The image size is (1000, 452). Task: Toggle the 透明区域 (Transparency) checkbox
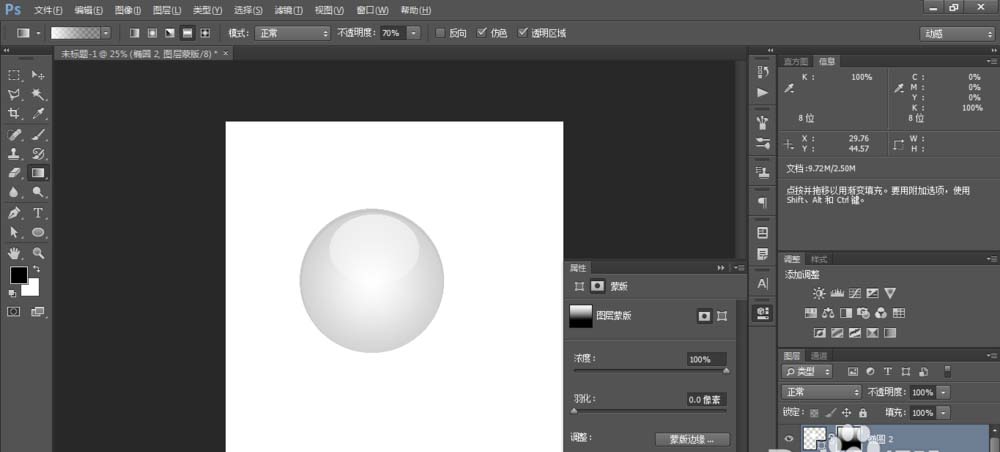pos(523,33)
